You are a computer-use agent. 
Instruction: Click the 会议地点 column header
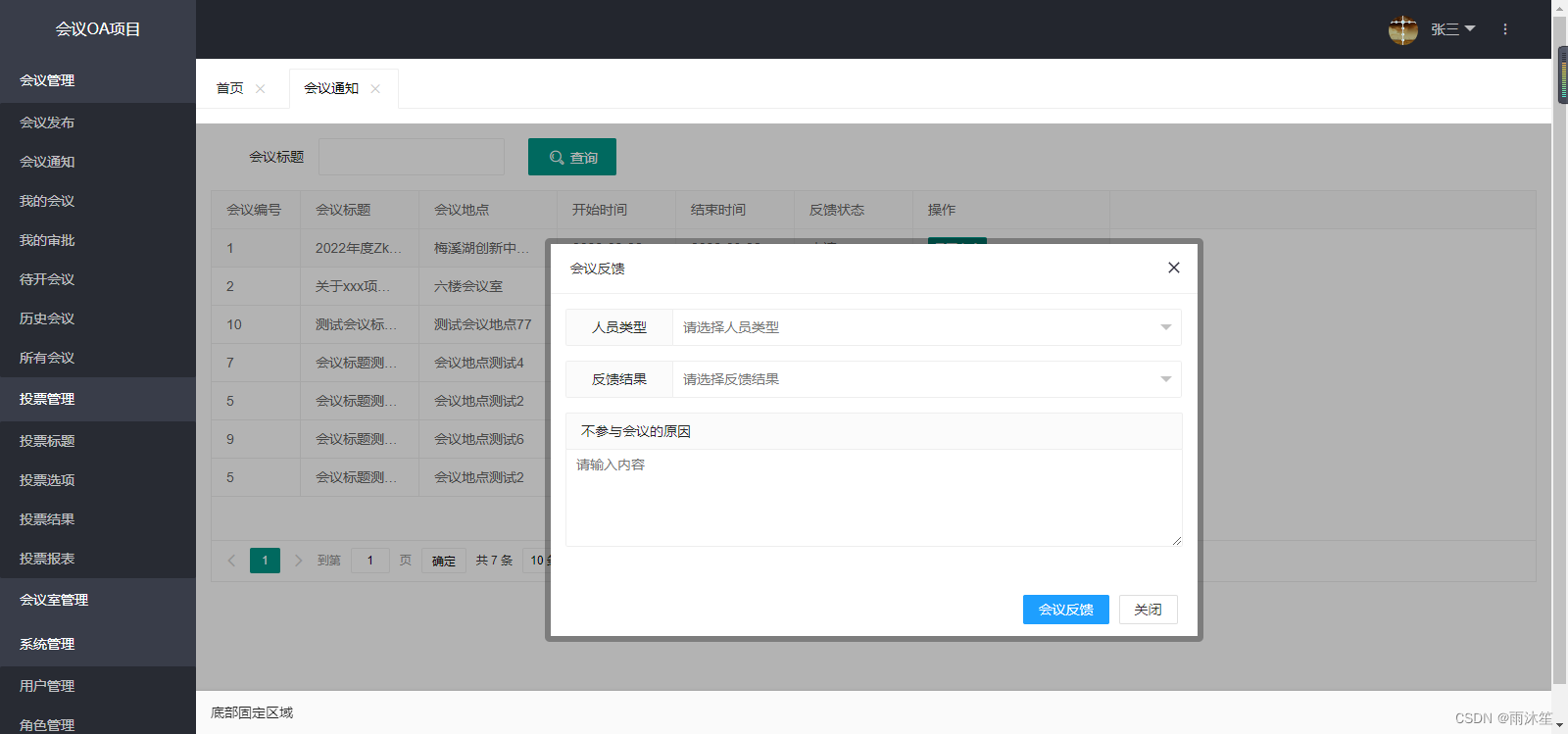(487, 210)
